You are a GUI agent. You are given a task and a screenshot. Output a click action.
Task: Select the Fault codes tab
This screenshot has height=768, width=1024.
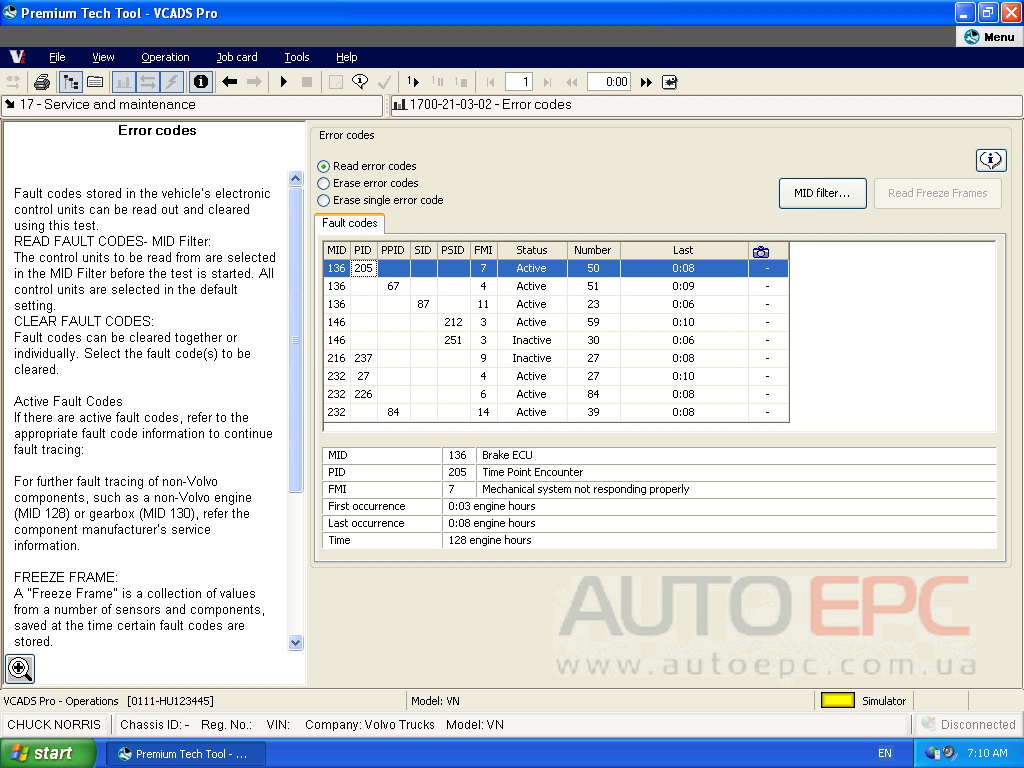349,223
